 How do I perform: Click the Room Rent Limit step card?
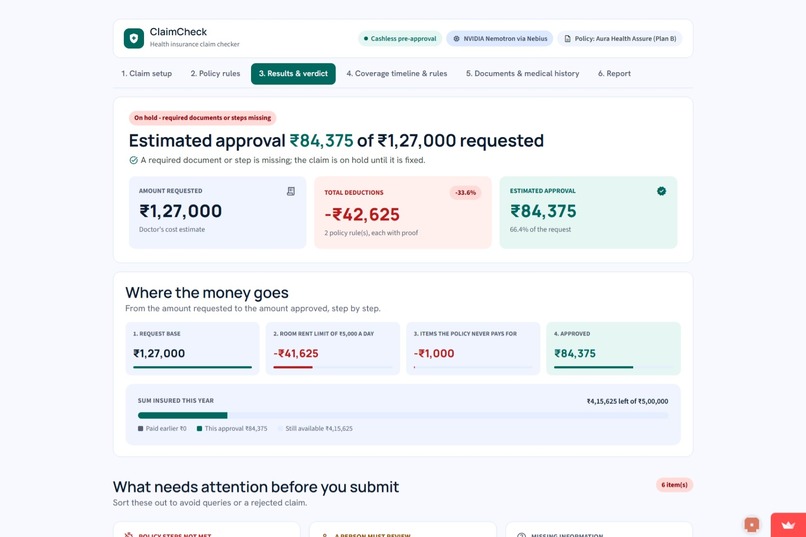(x=333, y=348)
